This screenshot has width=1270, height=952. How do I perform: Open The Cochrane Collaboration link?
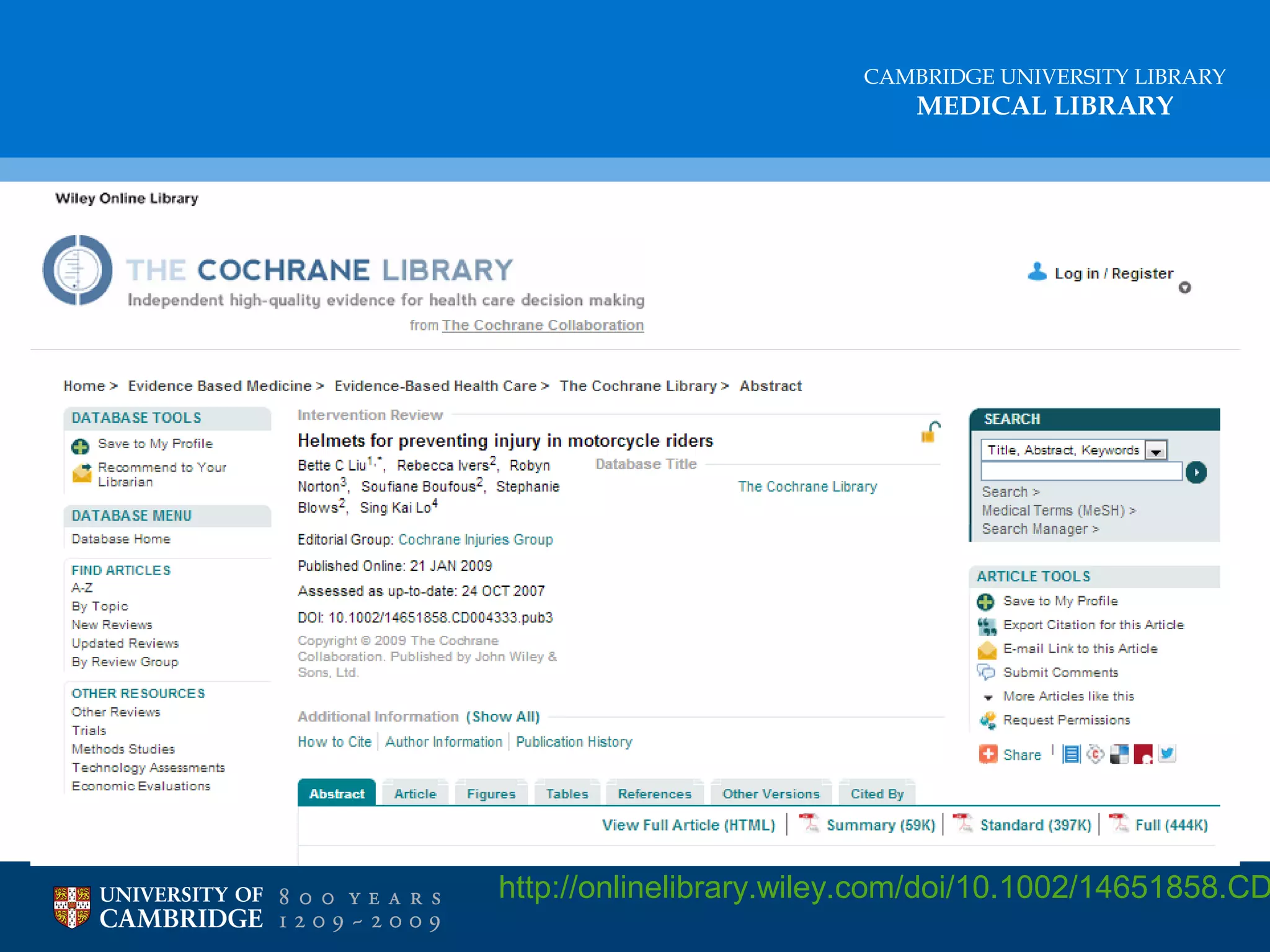click(543, 325)
